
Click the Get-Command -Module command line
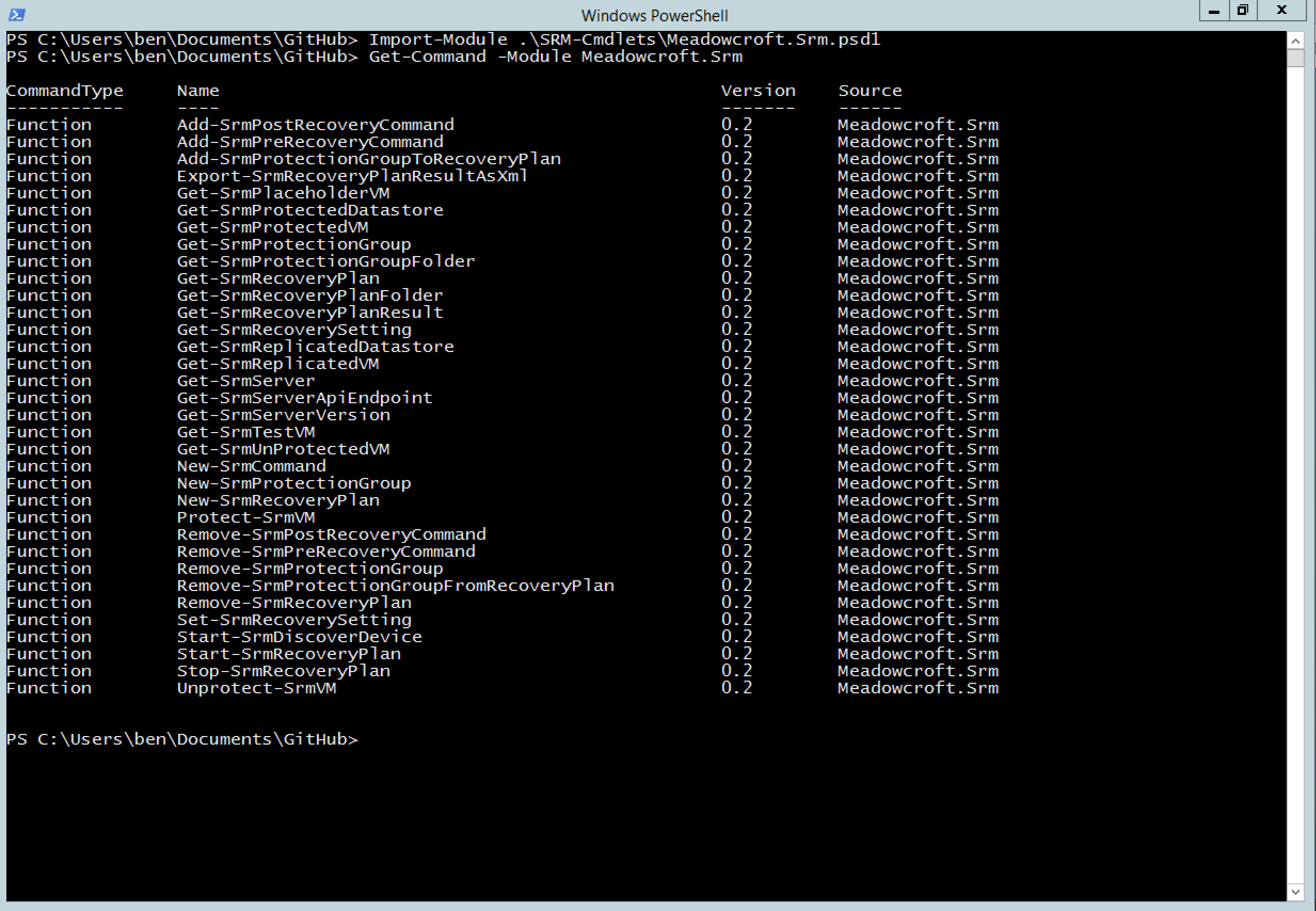coord(374,57)
